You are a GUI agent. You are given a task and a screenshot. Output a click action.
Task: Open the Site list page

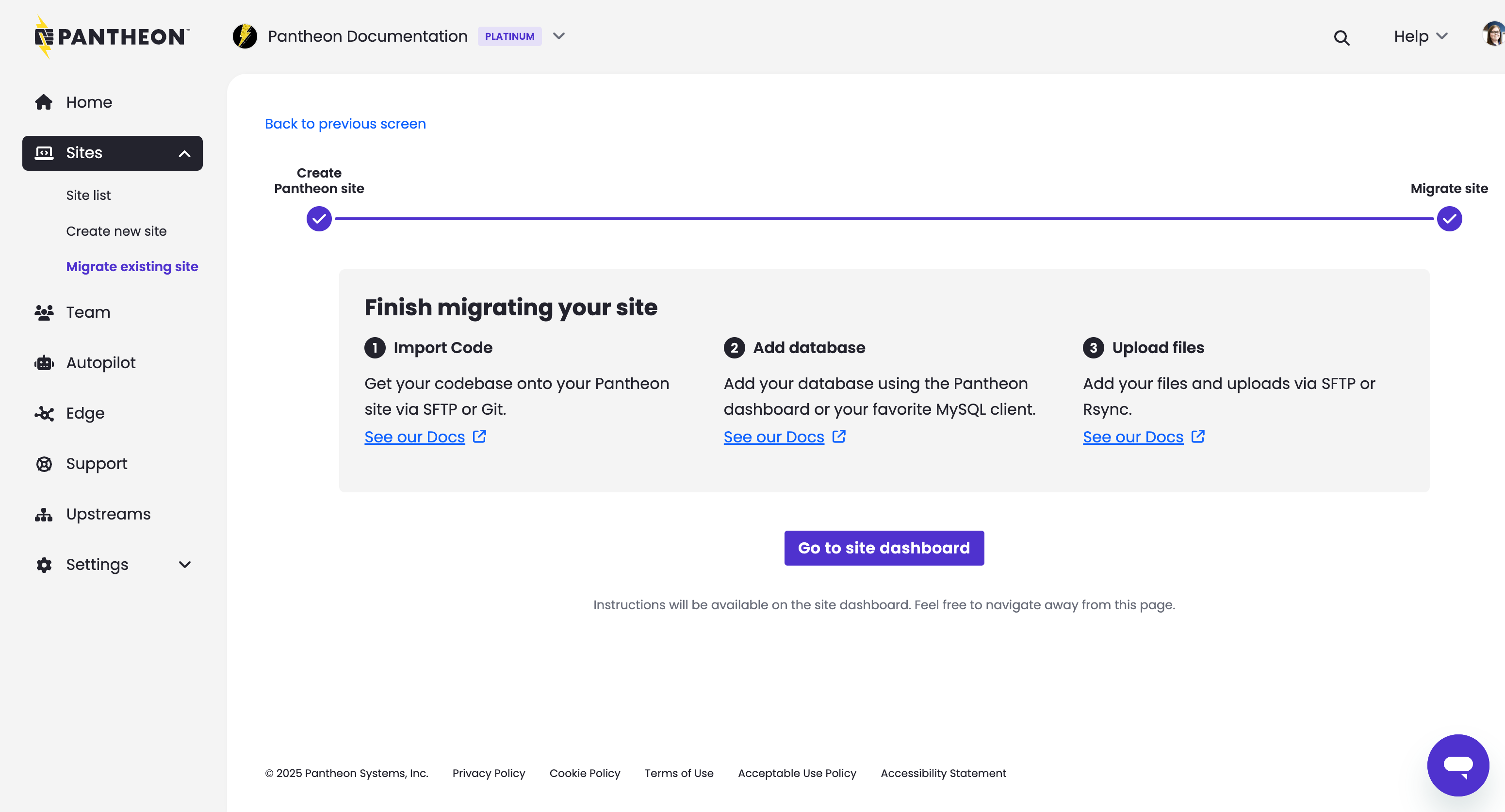click(x=88, y=195)
